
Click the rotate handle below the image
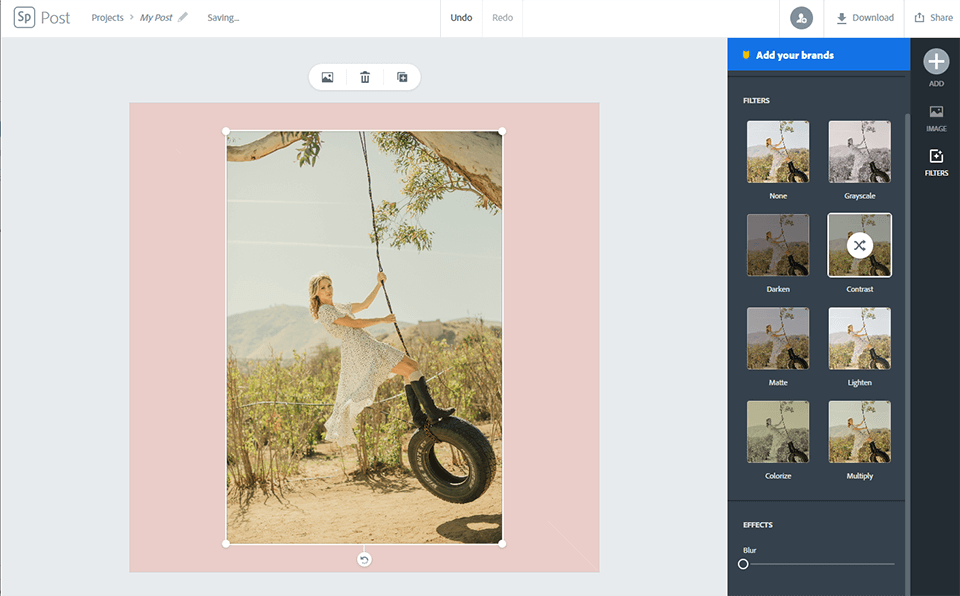pos(364,559)
